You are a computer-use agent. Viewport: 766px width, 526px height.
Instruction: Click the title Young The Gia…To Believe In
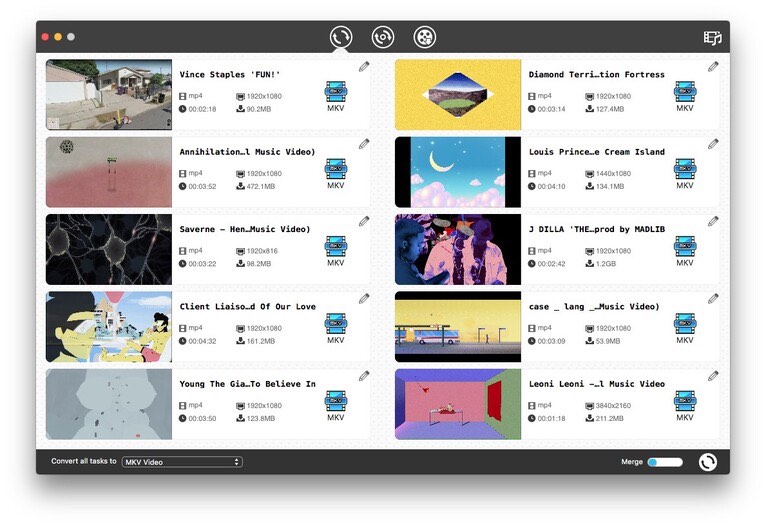click(247, 384)
